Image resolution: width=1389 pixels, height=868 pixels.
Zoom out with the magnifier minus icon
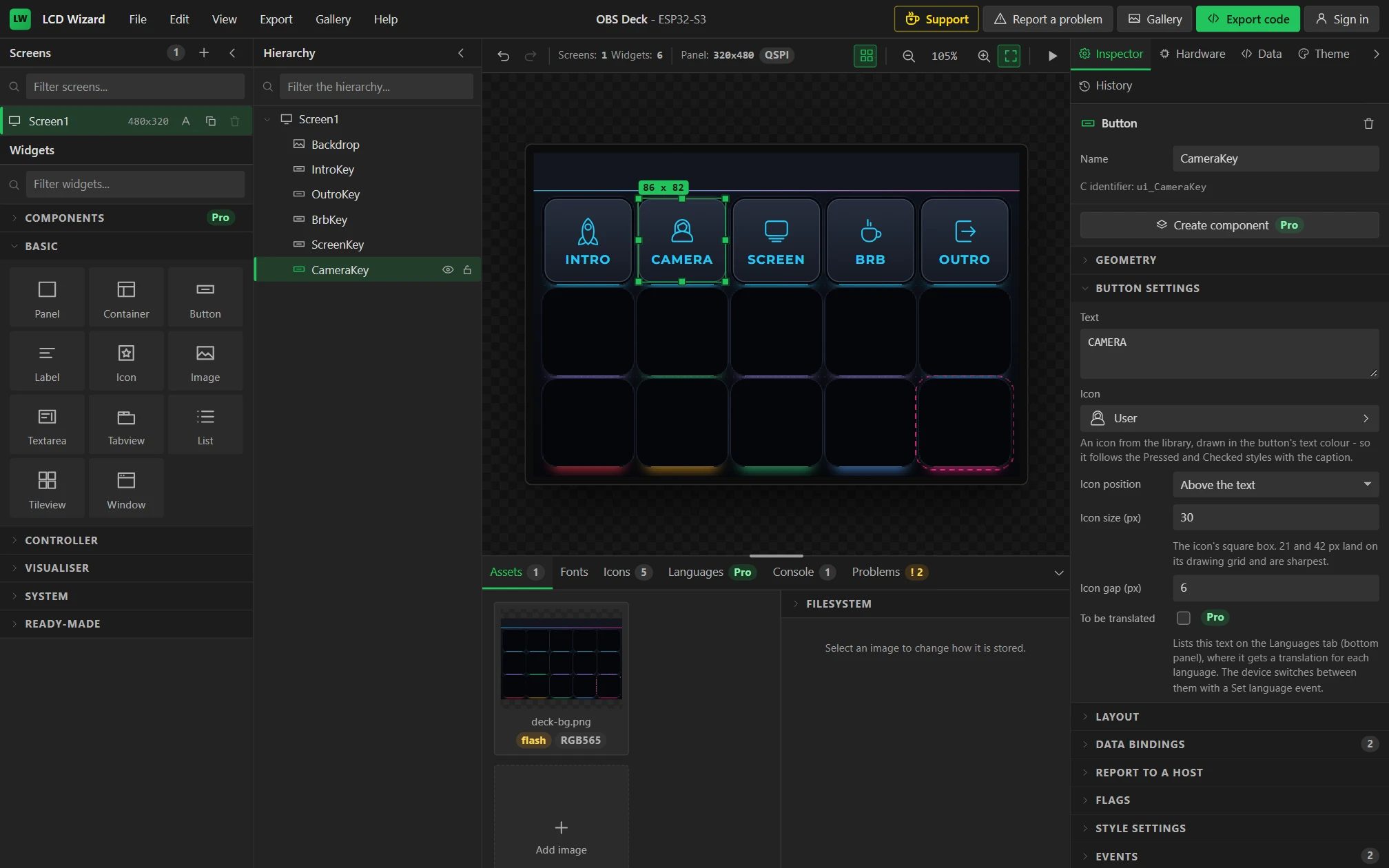pyautogui.click(x=909, y=56)
